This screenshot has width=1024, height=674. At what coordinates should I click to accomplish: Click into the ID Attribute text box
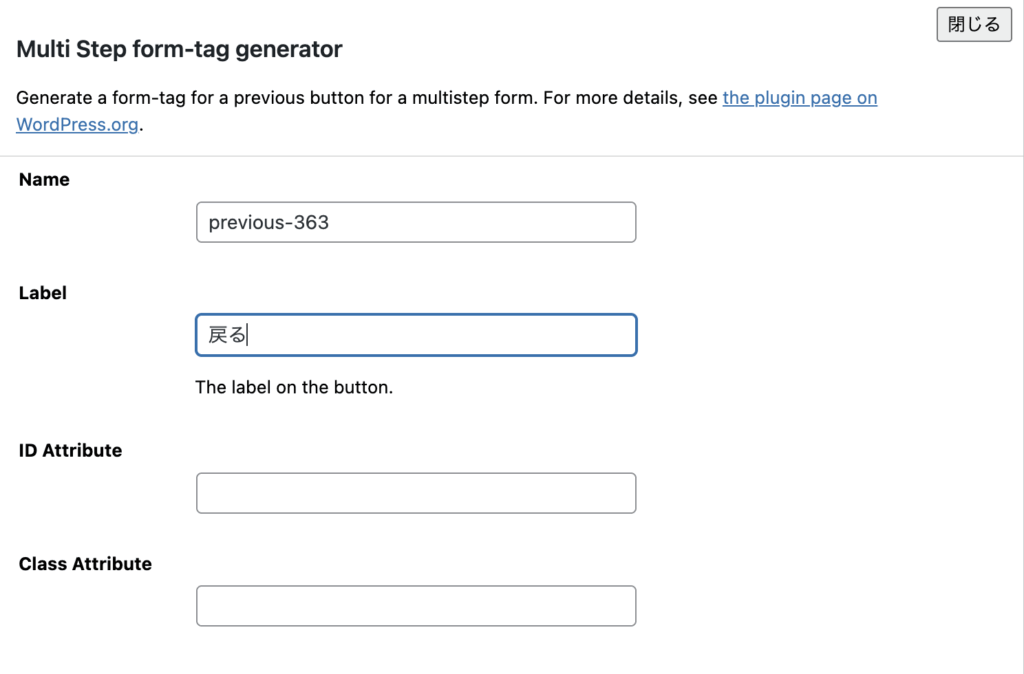click(415, 493)
